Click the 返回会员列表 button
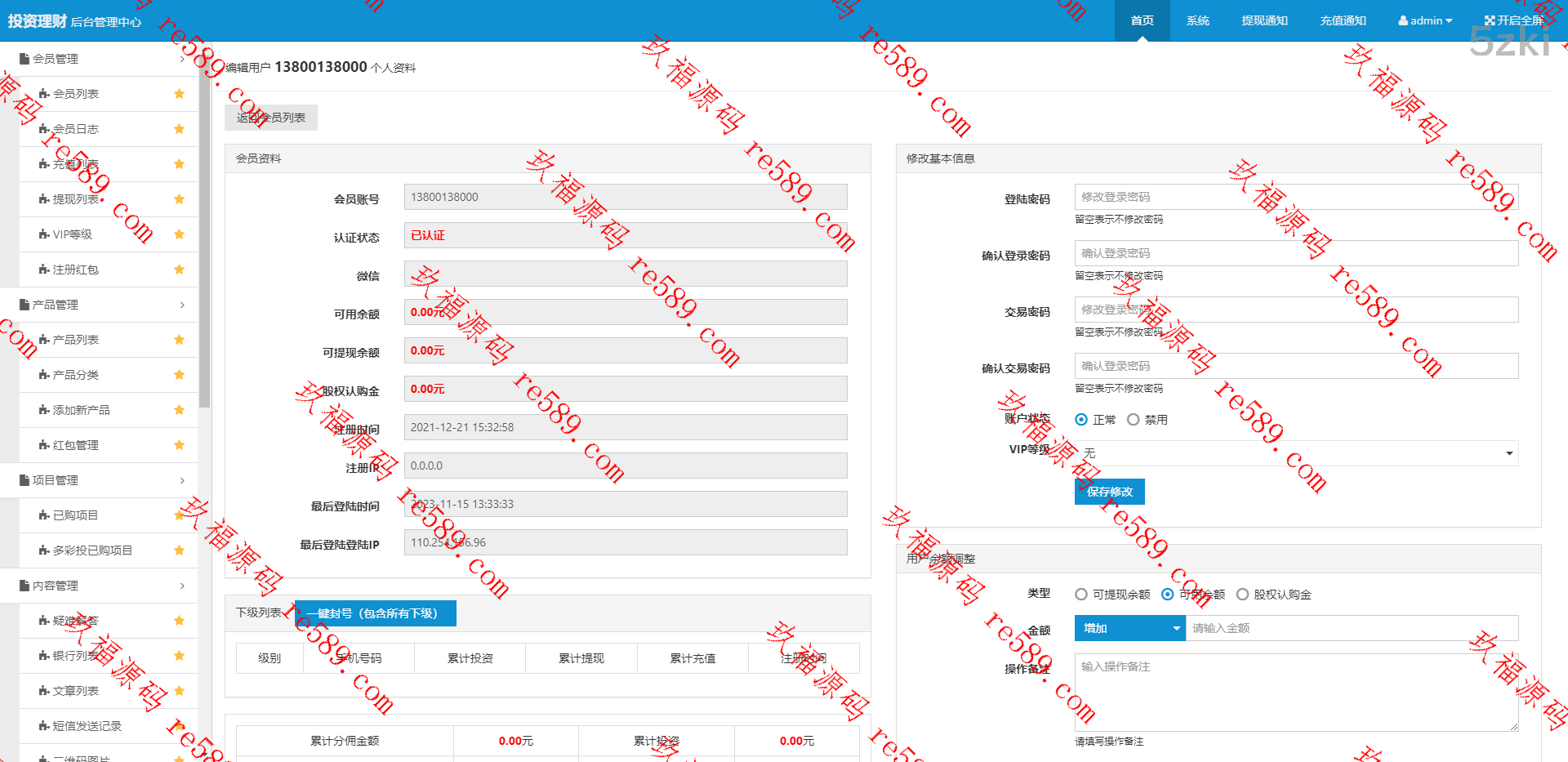 (271, 118)
